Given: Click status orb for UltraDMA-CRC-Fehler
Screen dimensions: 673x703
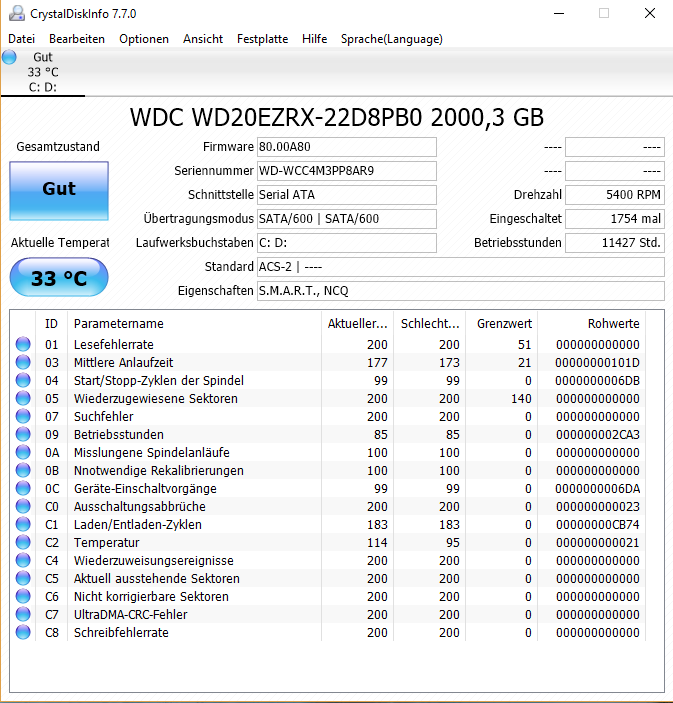Looking at the screenshot, I should click(23, 614).
